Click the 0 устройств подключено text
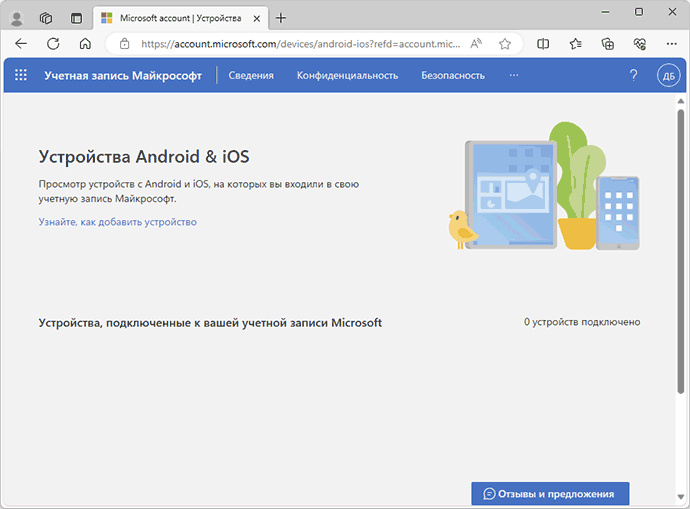 point(582,322)
